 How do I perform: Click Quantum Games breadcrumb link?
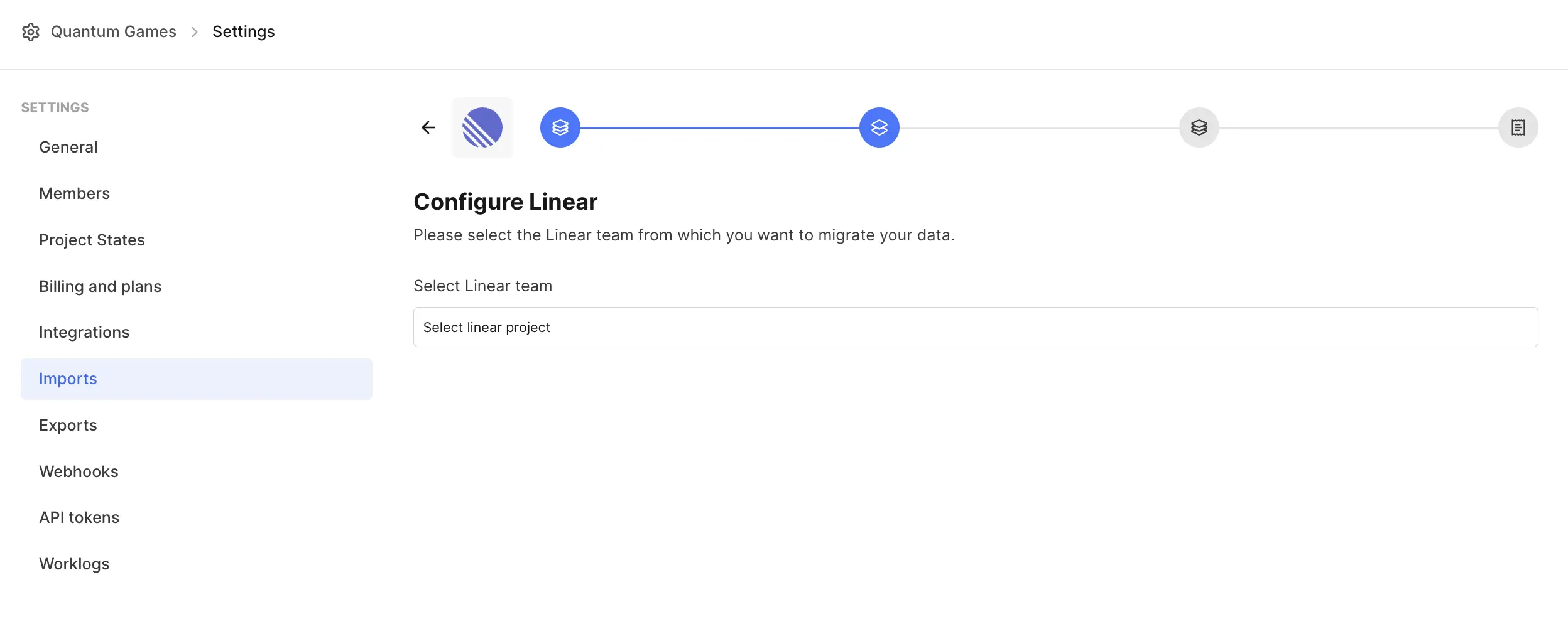[x=113, y=31]
